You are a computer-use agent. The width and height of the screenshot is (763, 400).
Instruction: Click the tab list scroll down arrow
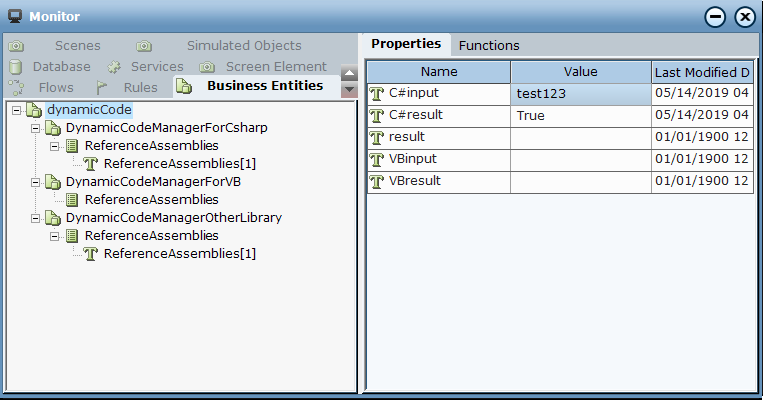pos(349,90)
